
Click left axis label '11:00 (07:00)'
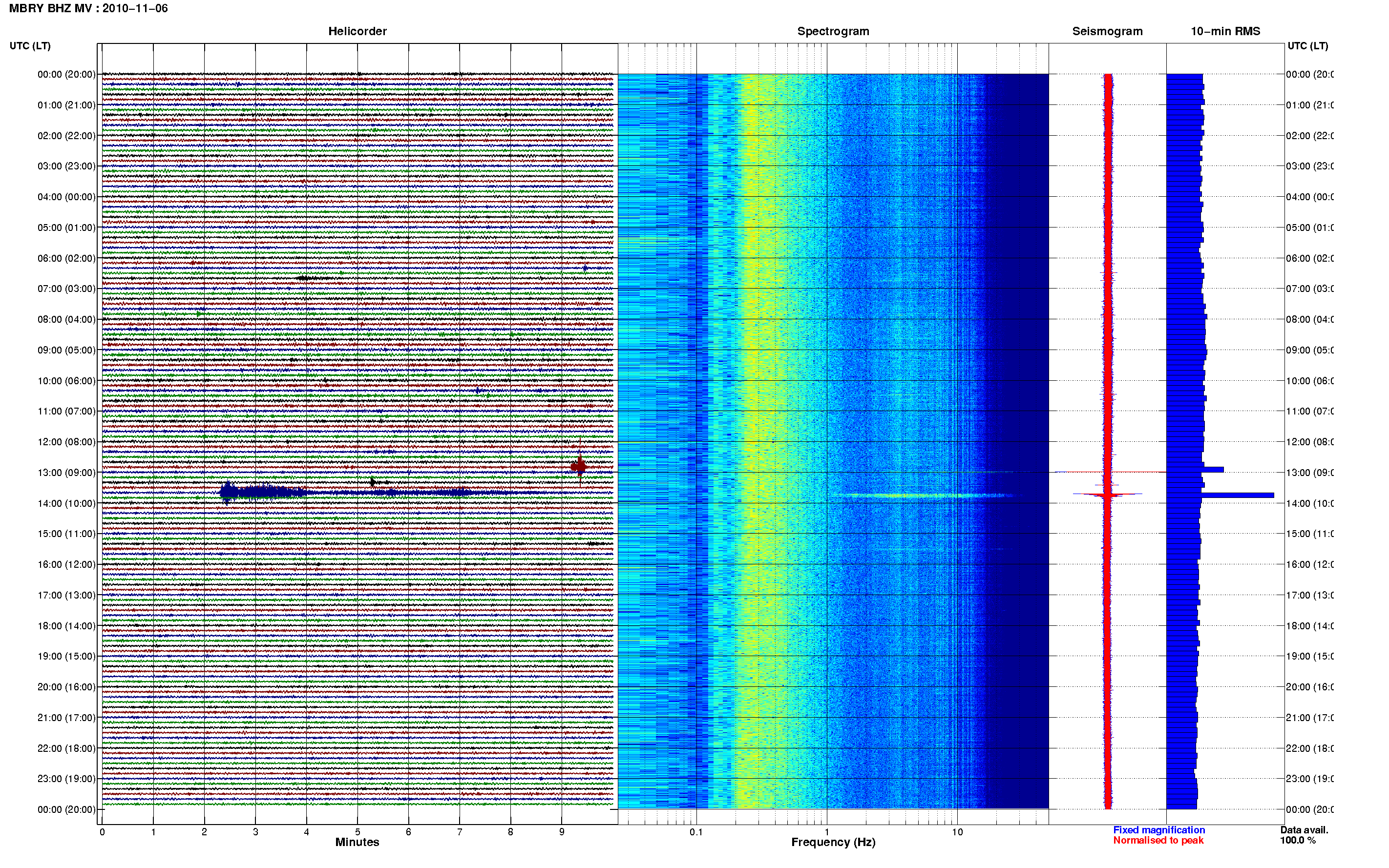coord(66,412)
